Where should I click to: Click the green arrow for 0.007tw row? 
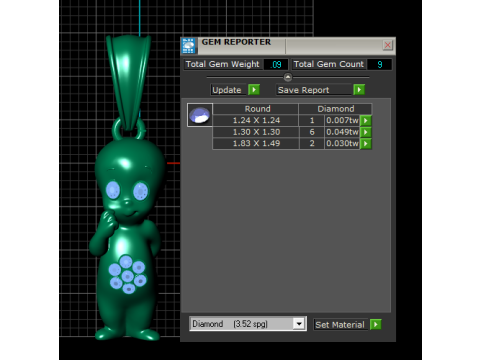pos(366,120)
